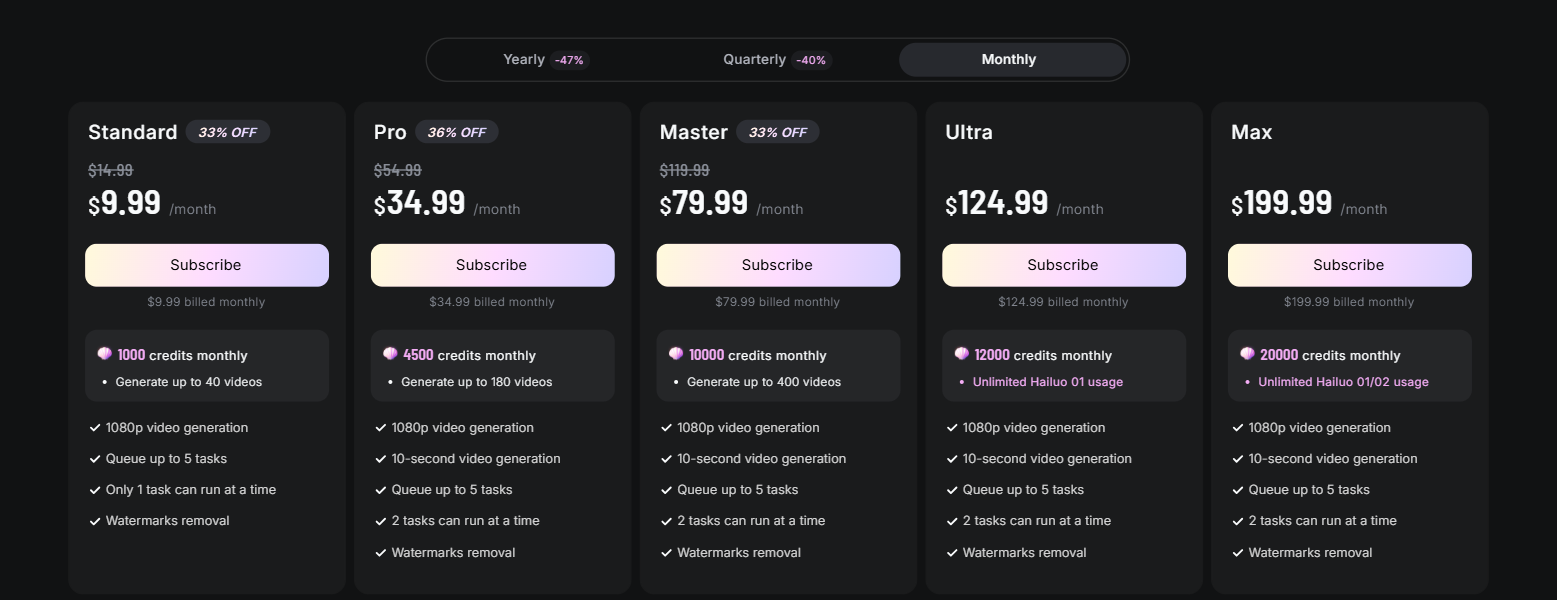
Task: Click '4500 credits monthly' text
Action: (x=470, y=355)
